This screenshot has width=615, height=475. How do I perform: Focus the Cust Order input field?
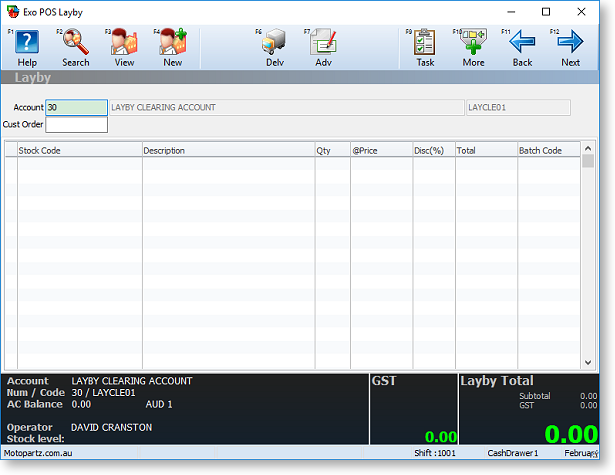coord(76,125)
